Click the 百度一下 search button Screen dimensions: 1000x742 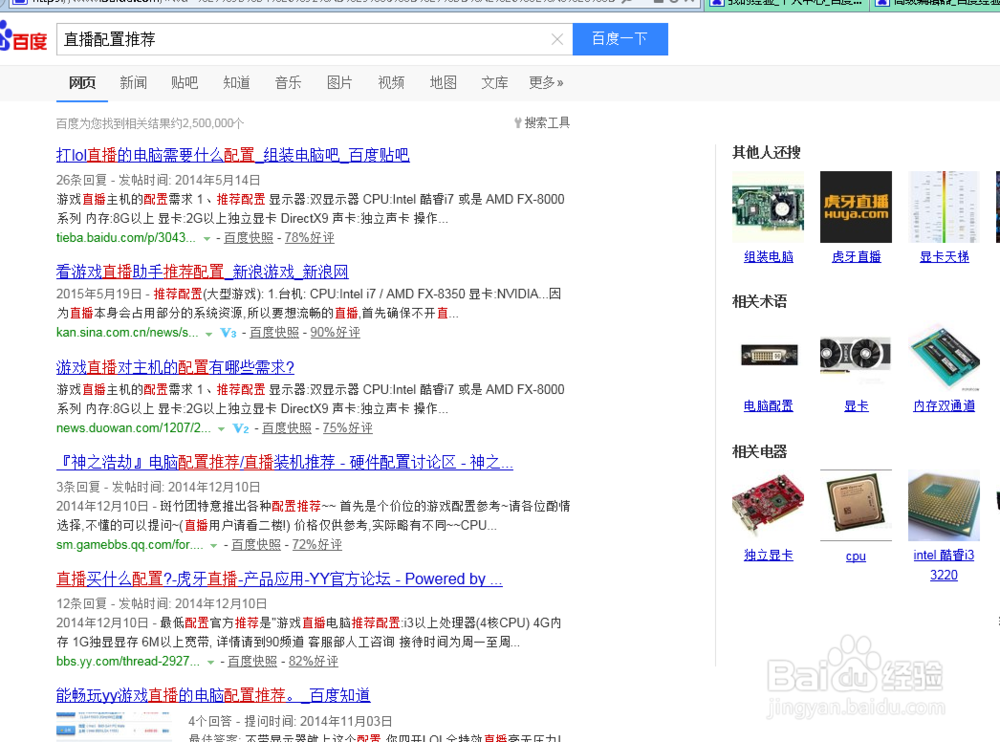[620, 39]
